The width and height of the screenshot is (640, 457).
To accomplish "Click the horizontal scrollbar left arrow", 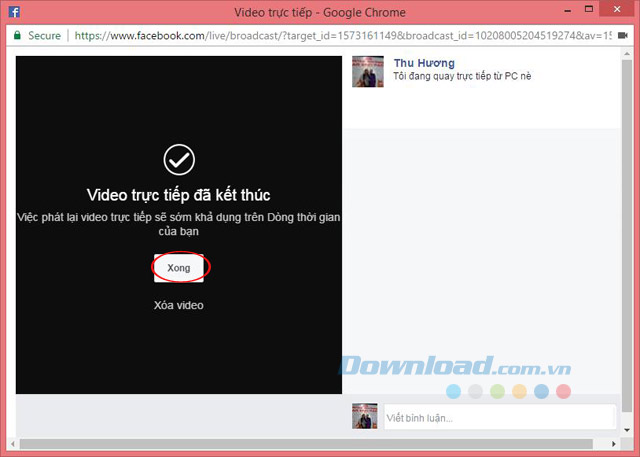I will [x=13, y=444].
